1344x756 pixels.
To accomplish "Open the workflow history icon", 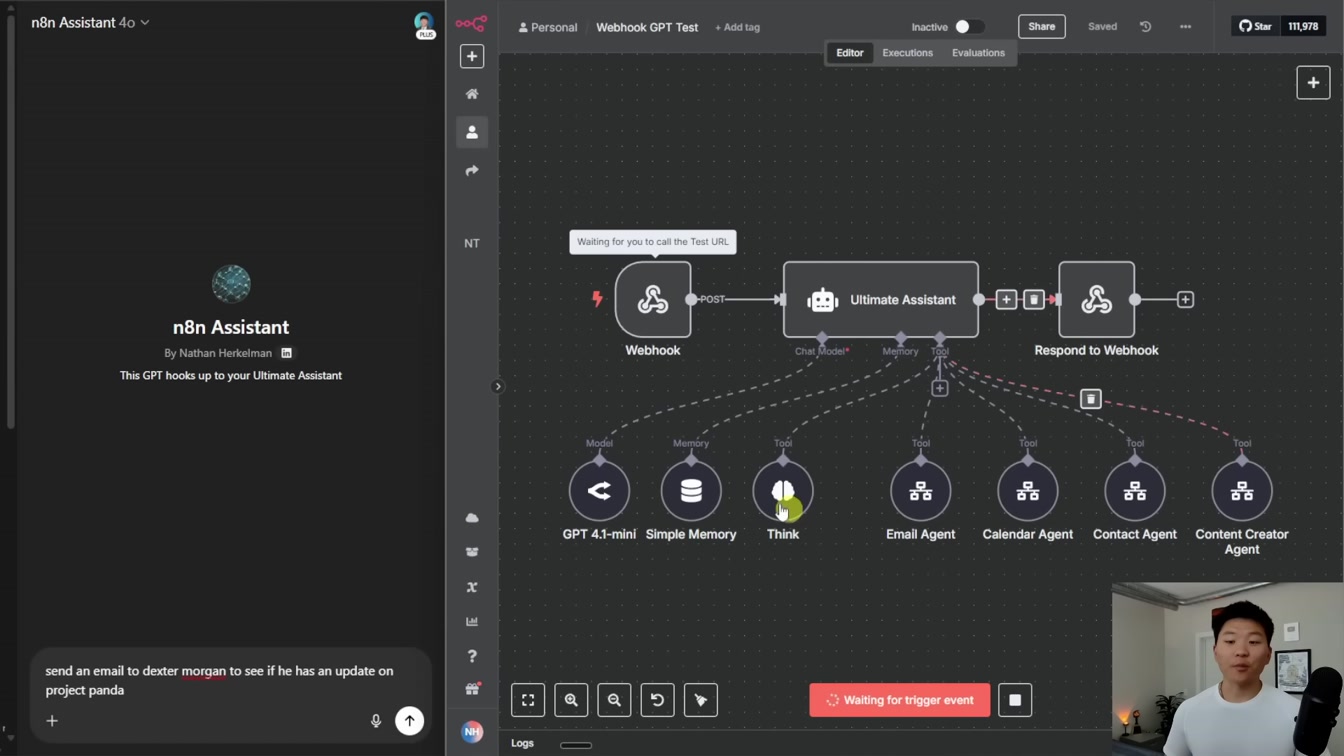I will pyautogui.click(x=1146, y=27).
